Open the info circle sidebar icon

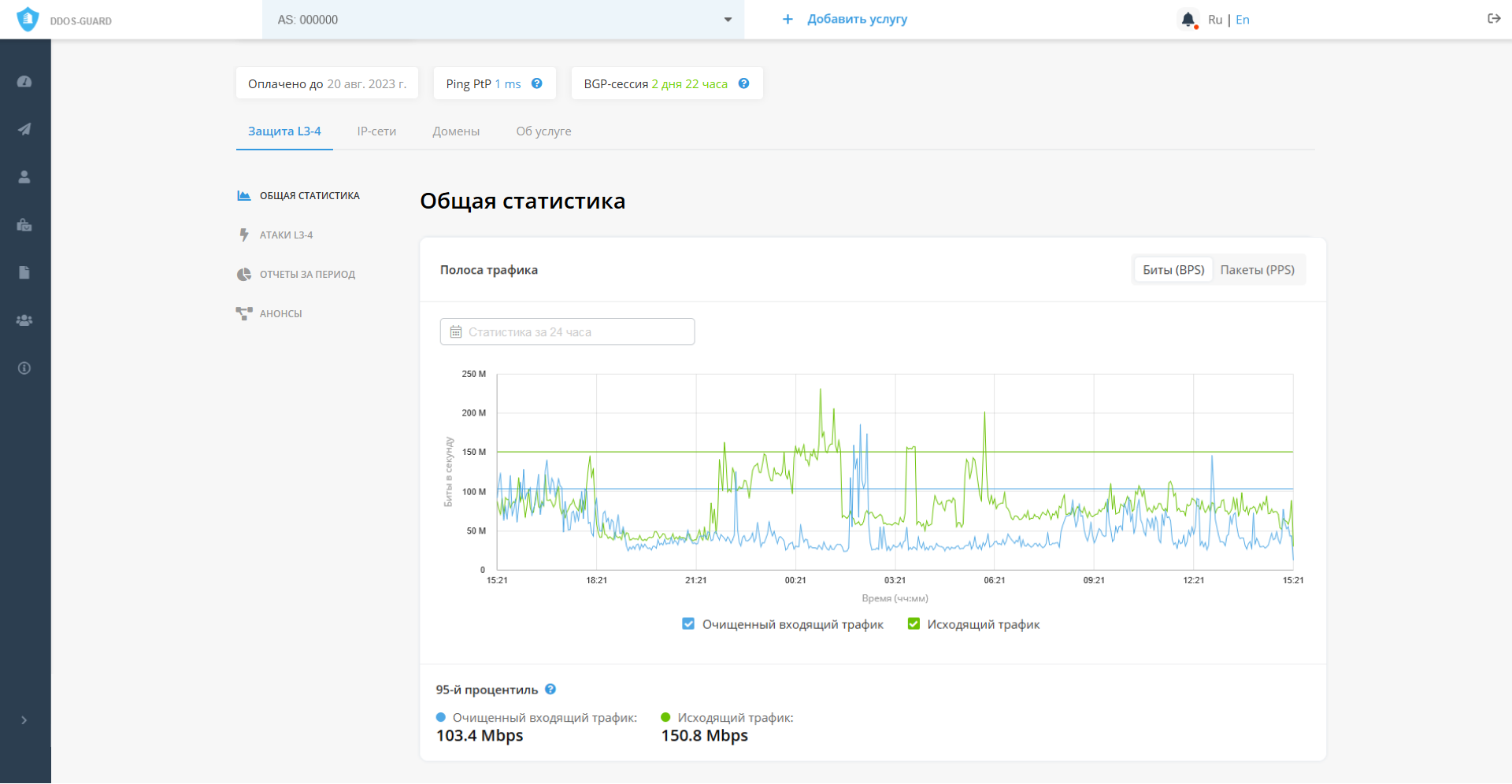[x=24, y=368]
